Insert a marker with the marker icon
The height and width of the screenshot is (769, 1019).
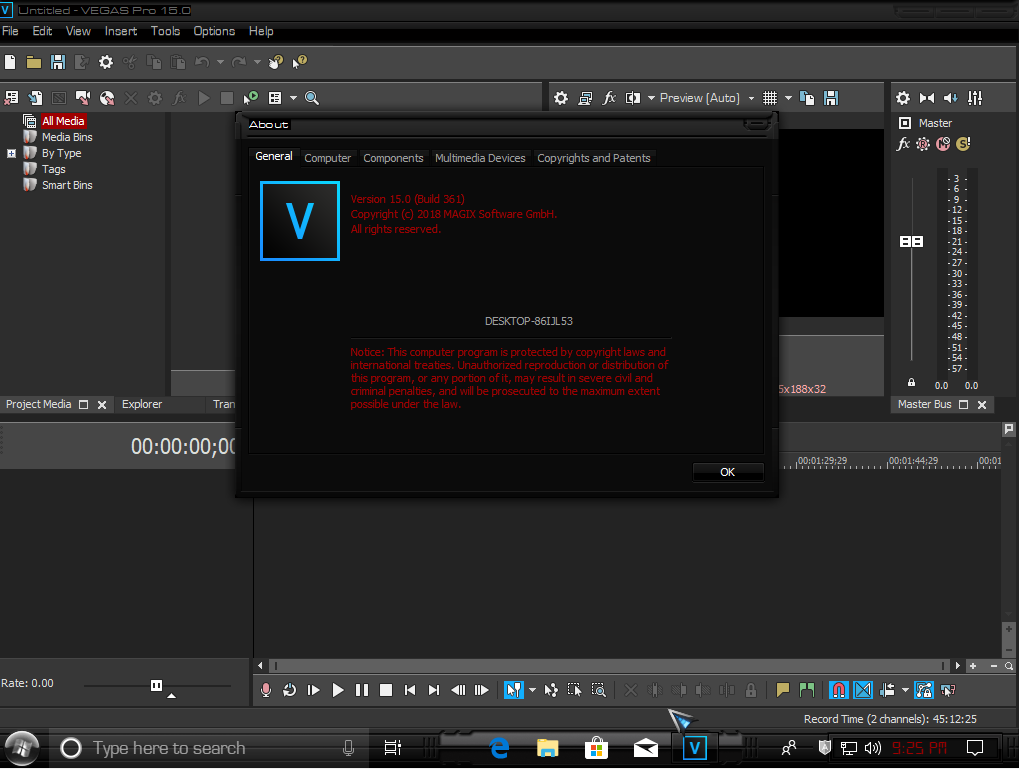(x=783, y=690)
